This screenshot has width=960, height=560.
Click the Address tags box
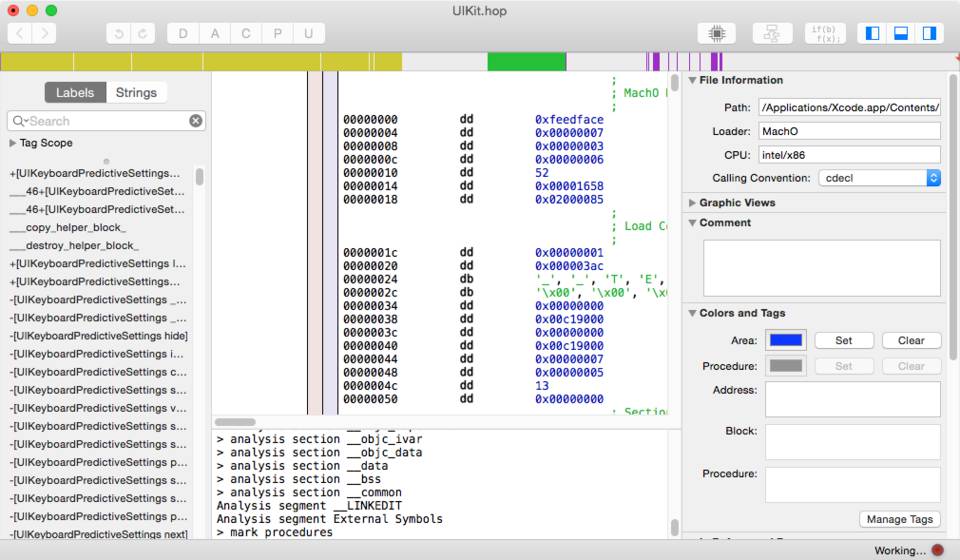click(852, 399)
